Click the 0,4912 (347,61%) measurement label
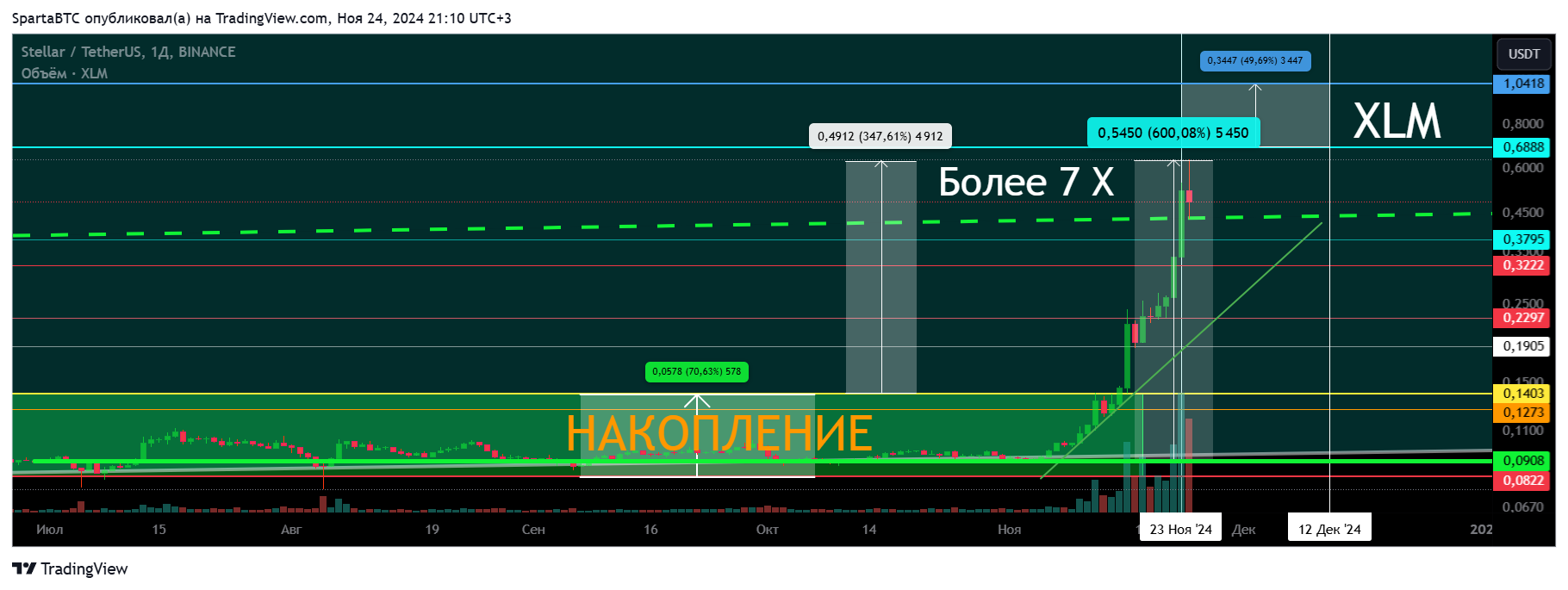The height and width of the screenshot is (590, 1568). click(880, 136)
